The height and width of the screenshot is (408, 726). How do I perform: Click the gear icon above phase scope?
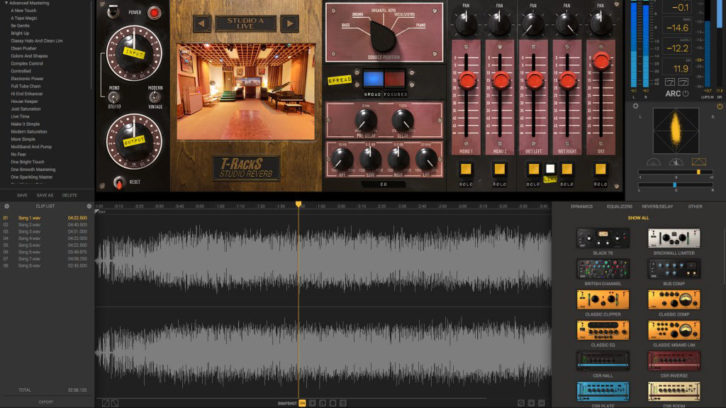[635, 106]
